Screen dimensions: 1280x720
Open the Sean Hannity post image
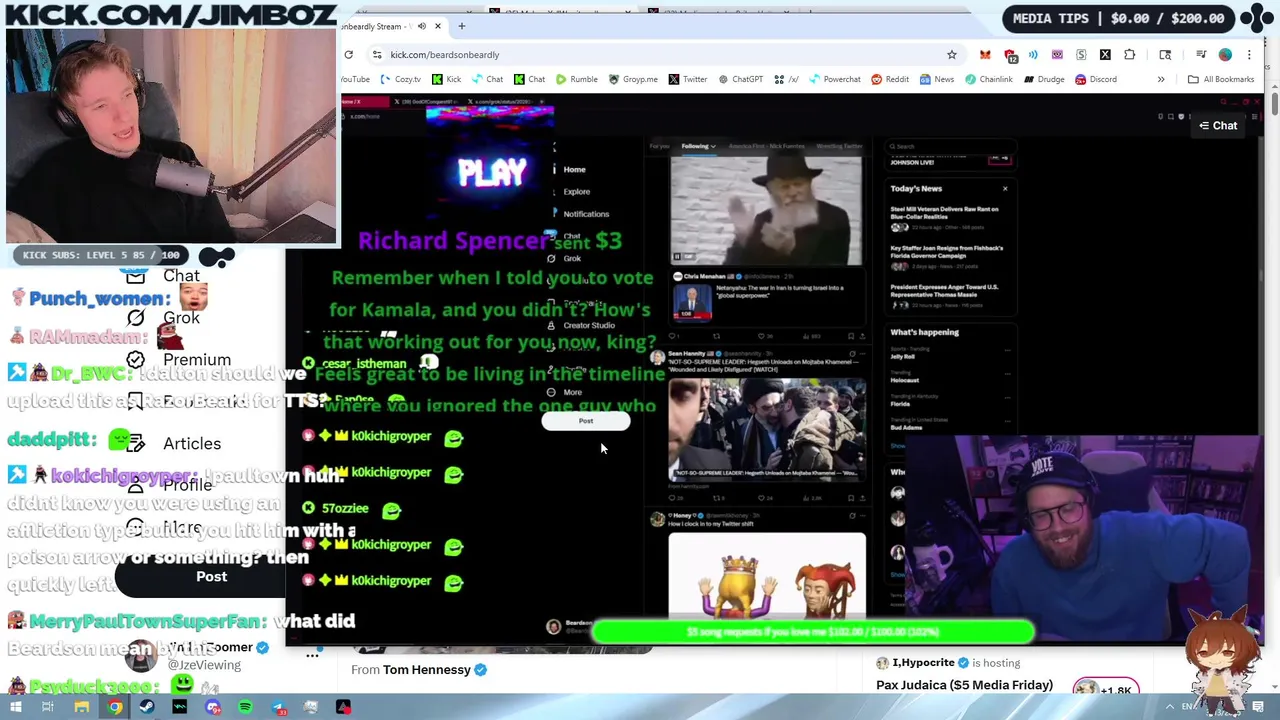(767, 430)
